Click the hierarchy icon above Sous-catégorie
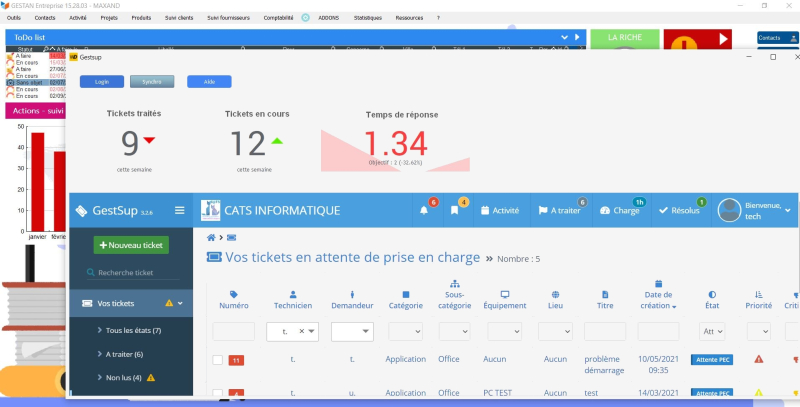Image resolution: width=800 pixels, height=407 pixels. [x=454, y=284]
